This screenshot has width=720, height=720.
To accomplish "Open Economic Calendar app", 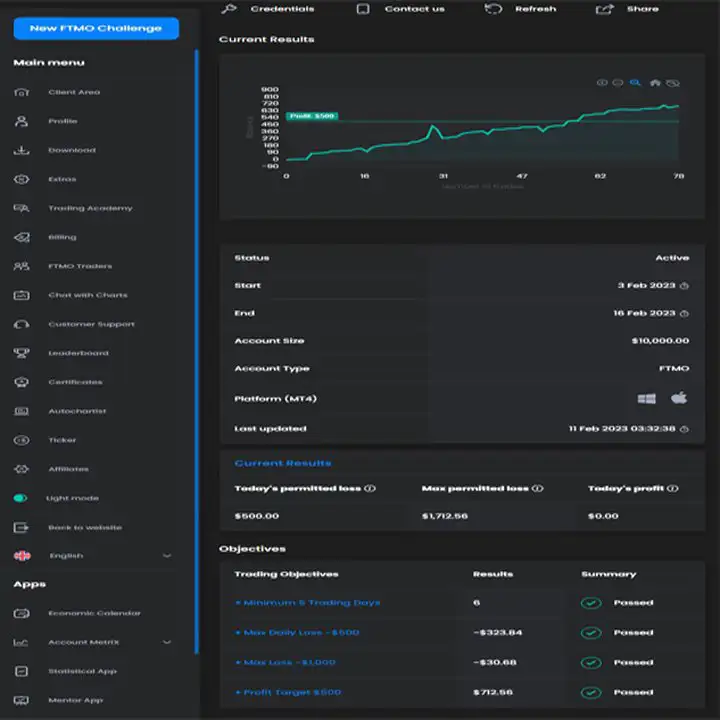I will point(94,613).
